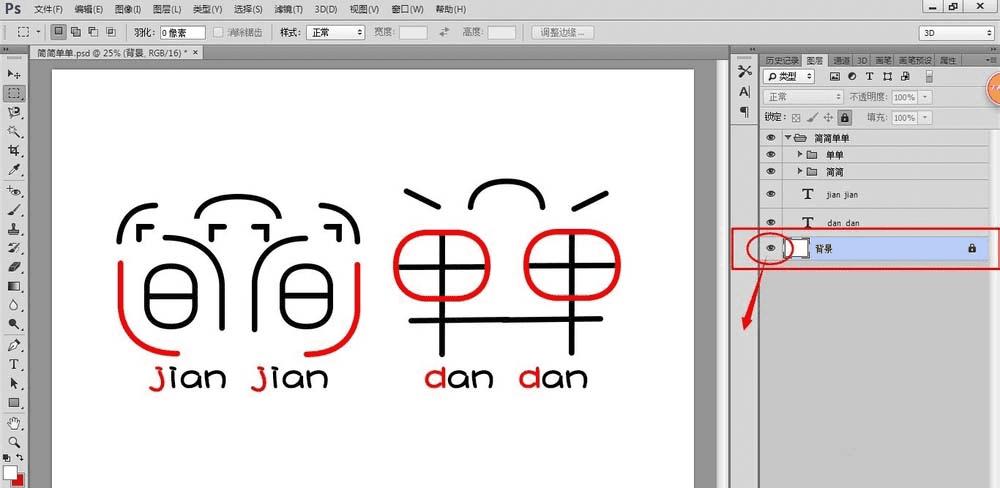Open the 样式 dropdown
Screen dimensions: 1000x488
coord(335,32)
